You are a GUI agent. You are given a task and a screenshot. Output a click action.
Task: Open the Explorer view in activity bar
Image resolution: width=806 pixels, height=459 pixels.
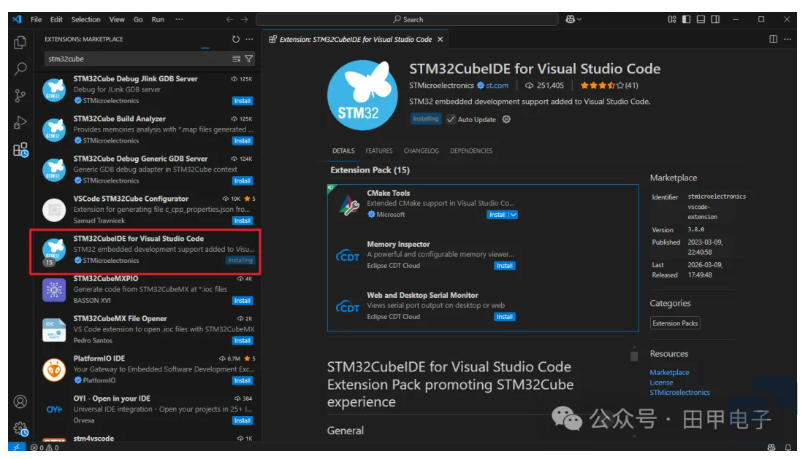tap(20, 42)
